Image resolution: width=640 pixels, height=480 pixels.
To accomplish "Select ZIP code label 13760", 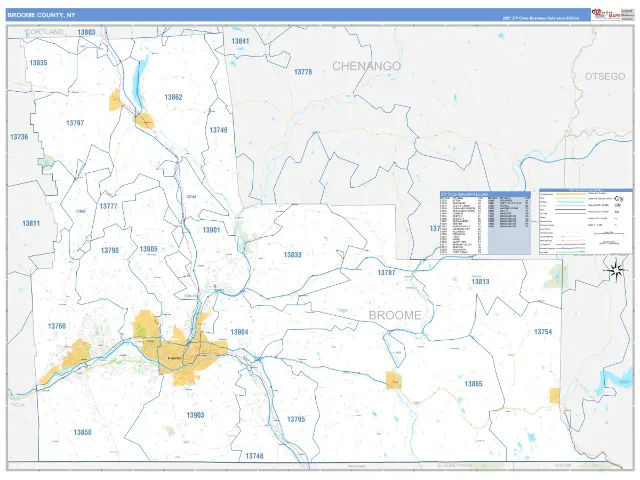I will [x=56, y=326].
